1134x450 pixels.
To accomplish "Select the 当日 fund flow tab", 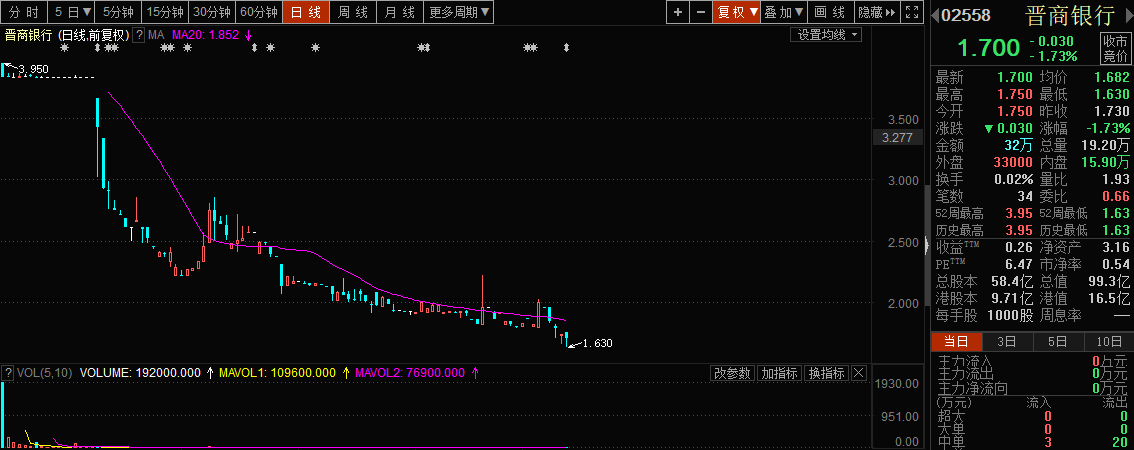I will 956,341.
